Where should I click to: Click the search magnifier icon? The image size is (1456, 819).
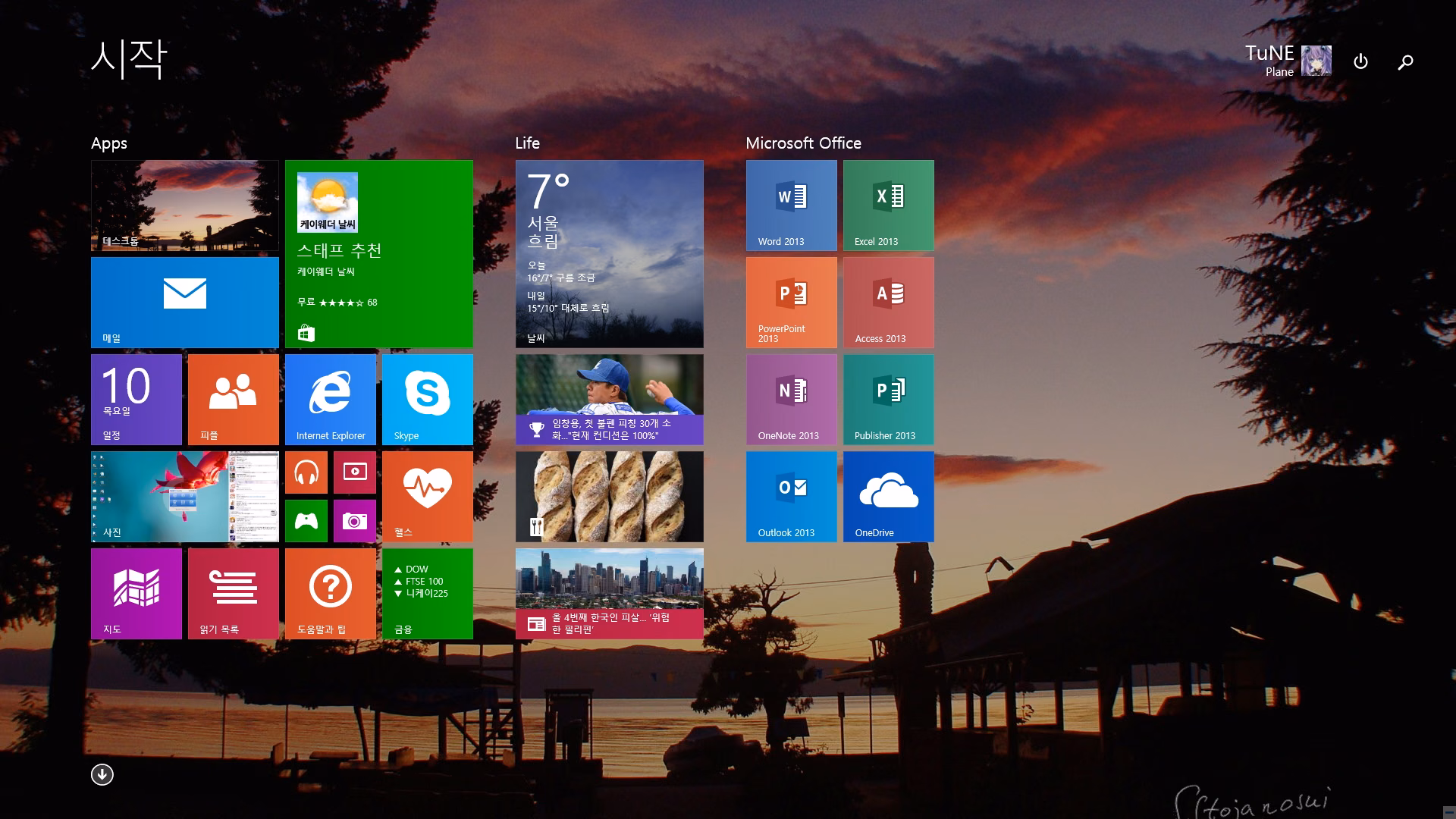click(x=1405, y=61)
